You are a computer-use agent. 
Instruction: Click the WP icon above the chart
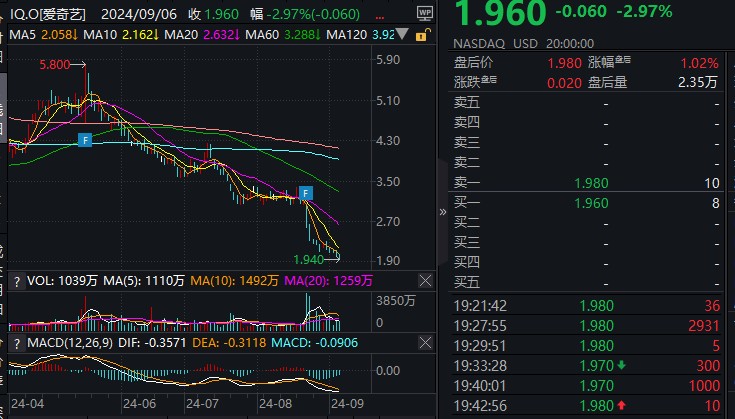point(425,13)
